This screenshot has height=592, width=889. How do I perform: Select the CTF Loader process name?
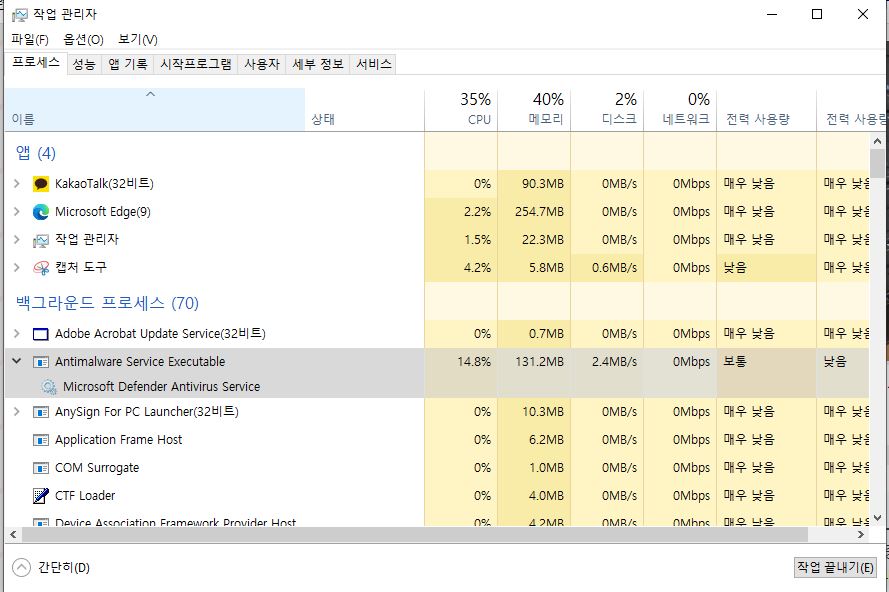tap(85, 496)
